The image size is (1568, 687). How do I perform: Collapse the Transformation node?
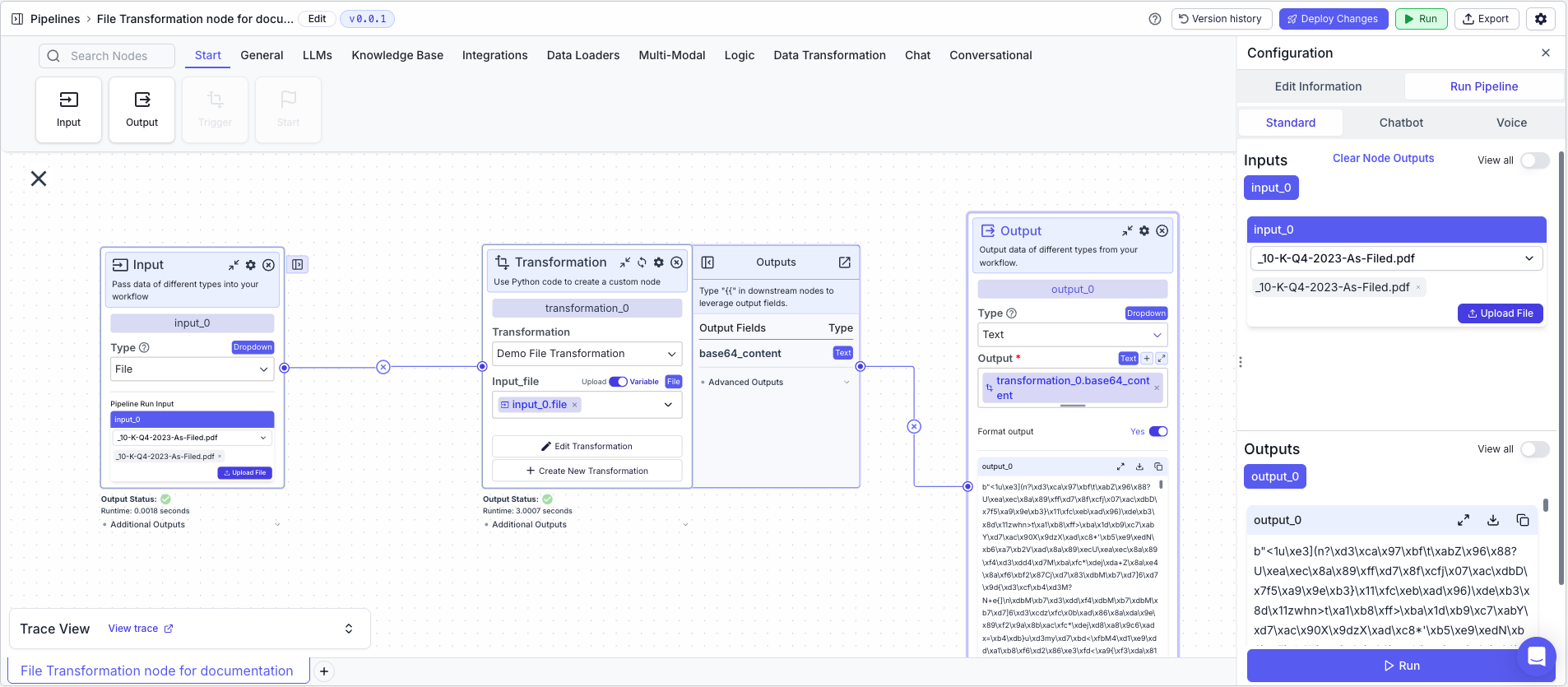[625, 262]
